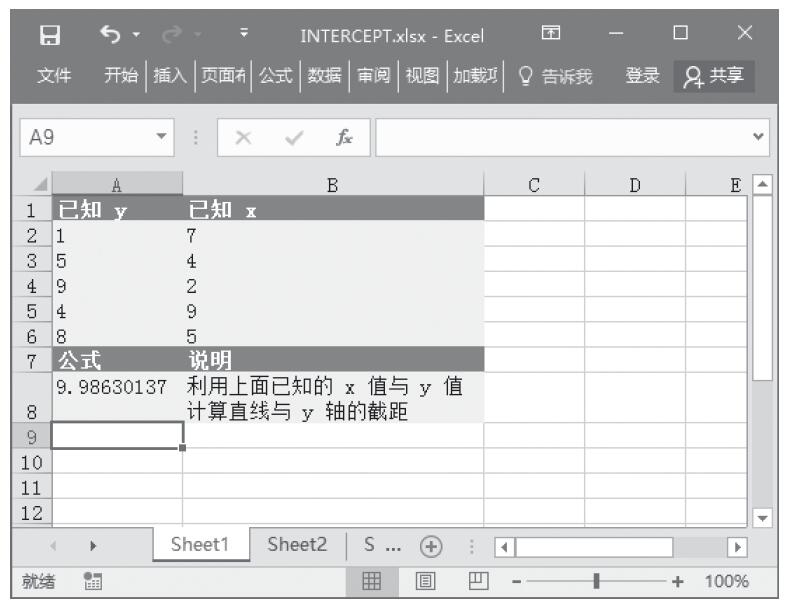Click the Insert Function fx icon
Viewport: 787px width, 605px height.
343,138
